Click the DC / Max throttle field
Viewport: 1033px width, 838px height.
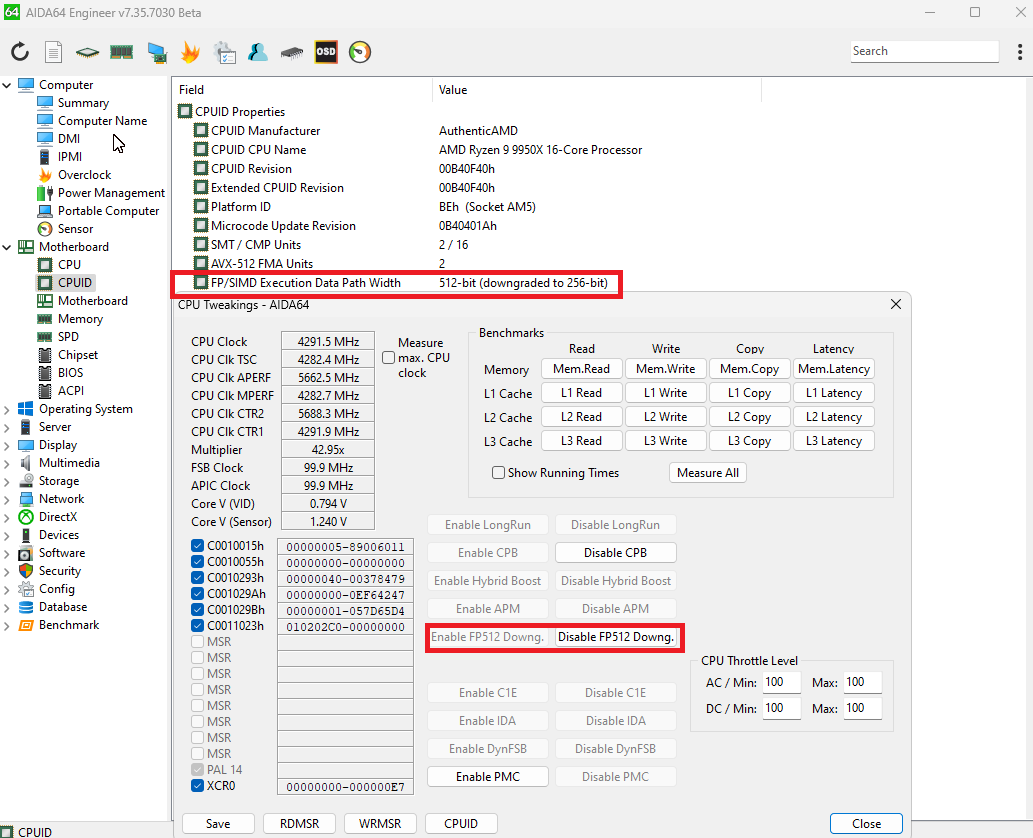[862, 708]
